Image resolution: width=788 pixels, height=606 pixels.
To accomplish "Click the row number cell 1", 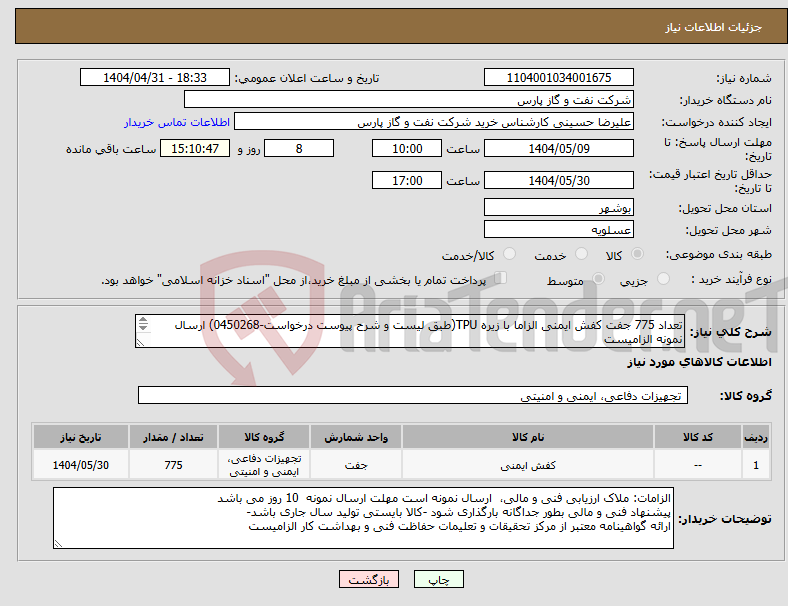I will [755, 465].
